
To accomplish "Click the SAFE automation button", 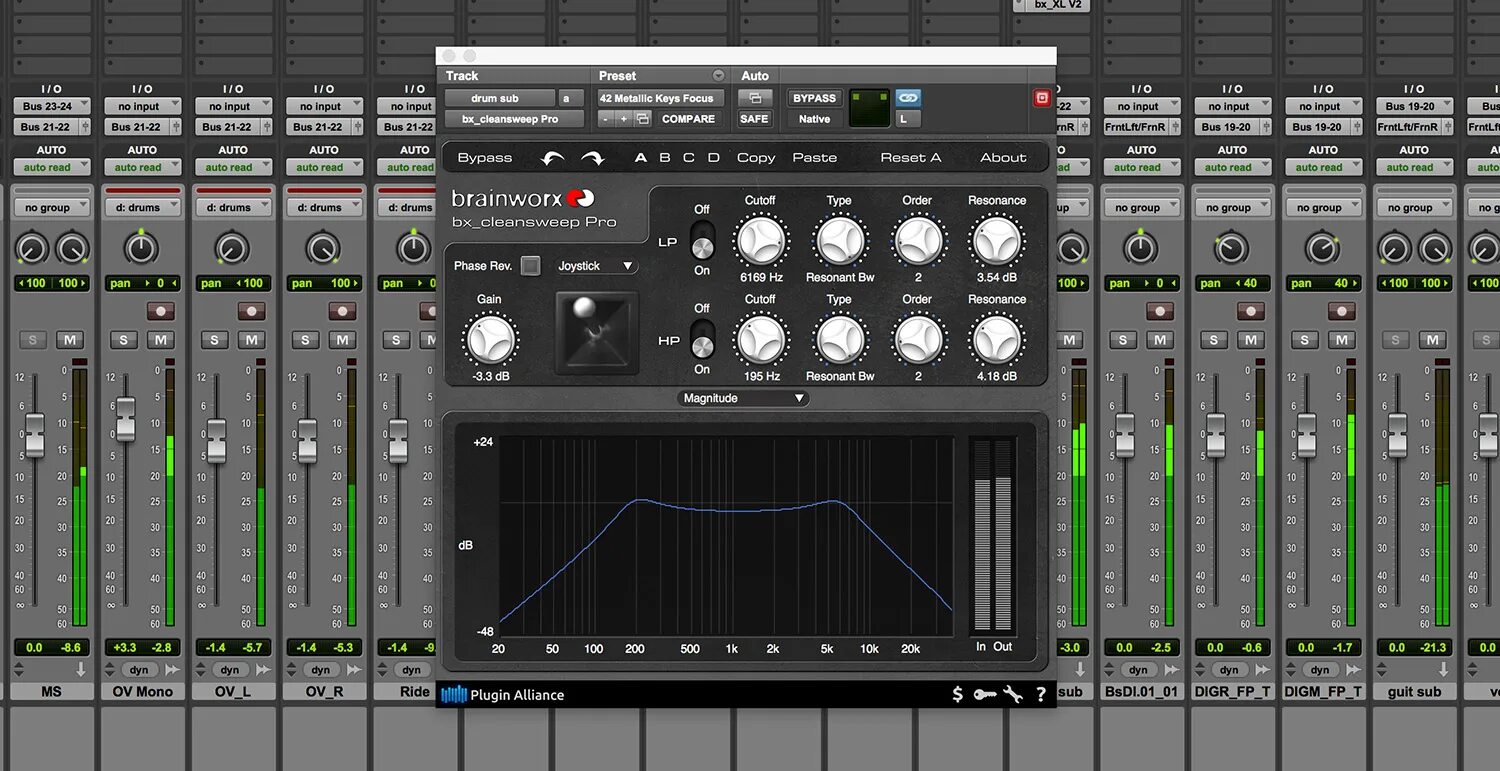I will (x=754, y=119).
